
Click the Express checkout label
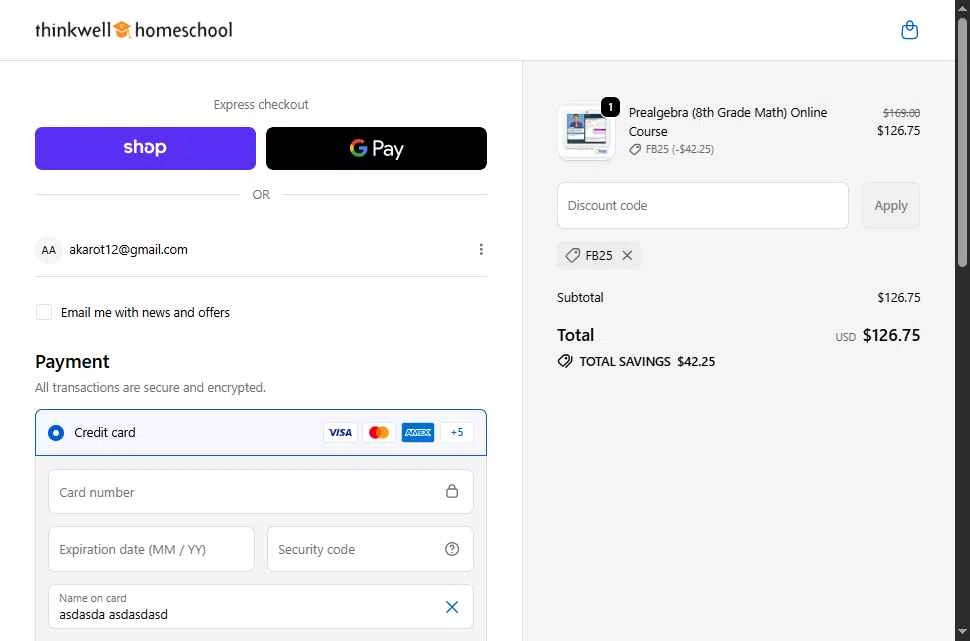(x=261, y=105)
